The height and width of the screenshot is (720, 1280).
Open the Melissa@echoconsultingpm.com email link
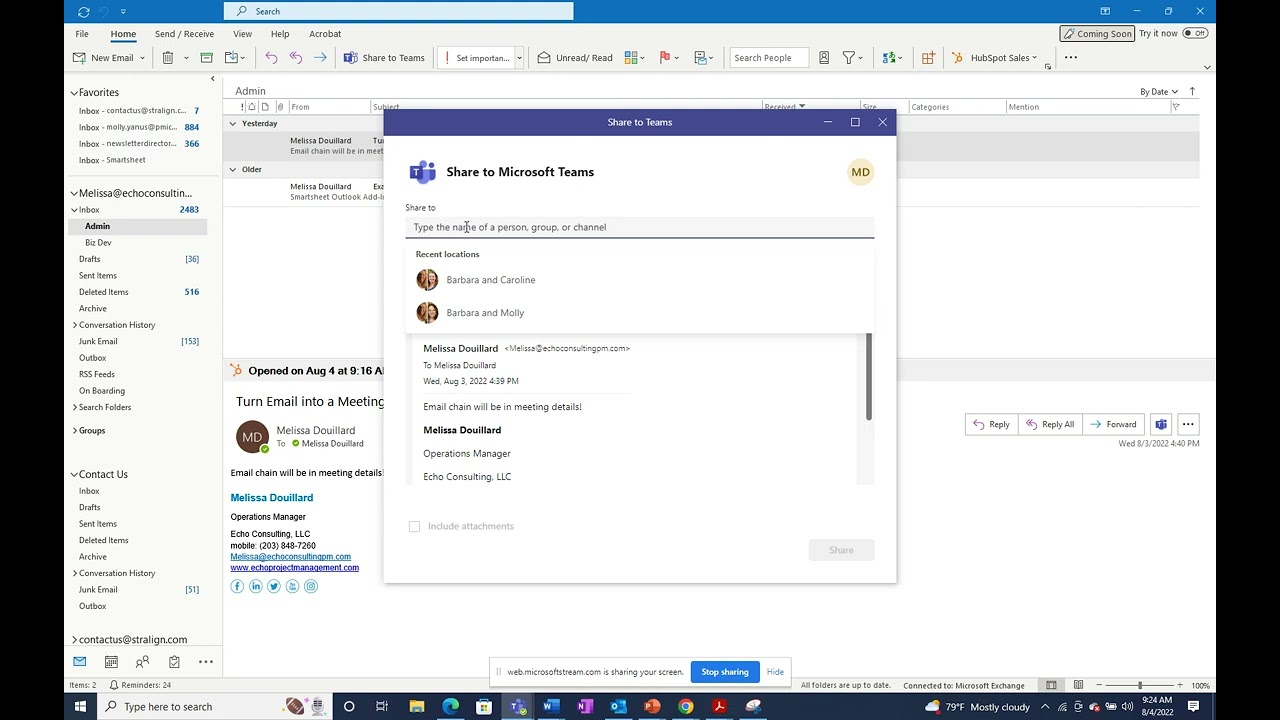coord(291,557)
